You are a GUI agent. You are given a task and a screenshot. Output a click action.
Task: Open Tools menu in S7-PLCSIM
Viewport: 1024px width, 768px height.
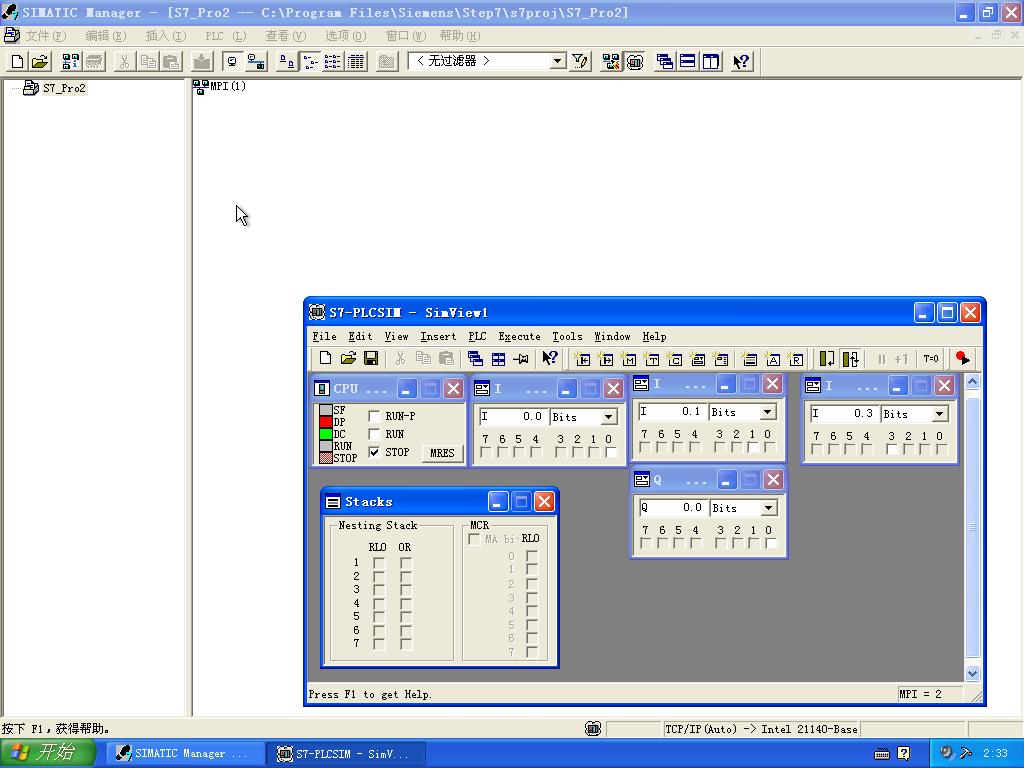coord(568,336)
